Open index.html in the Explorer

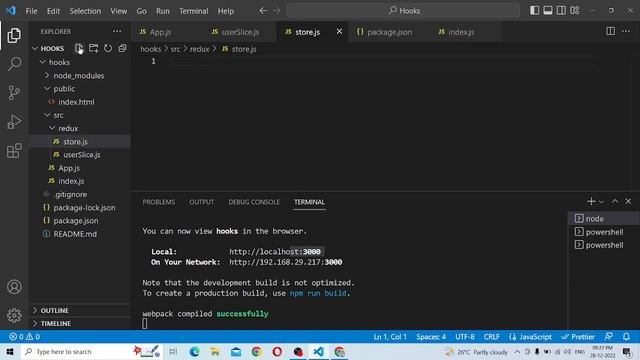click(x=76, y=102)
